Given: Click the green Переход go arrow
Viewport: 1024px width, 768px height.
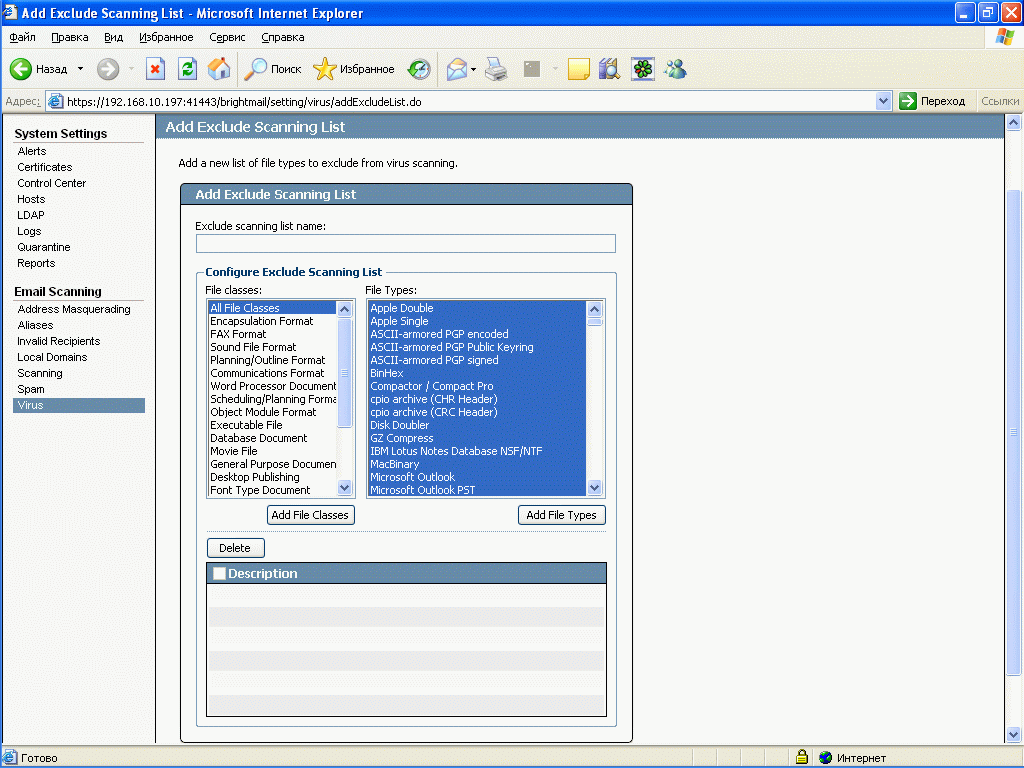Looking at the screenshot, I should [908, 101].
